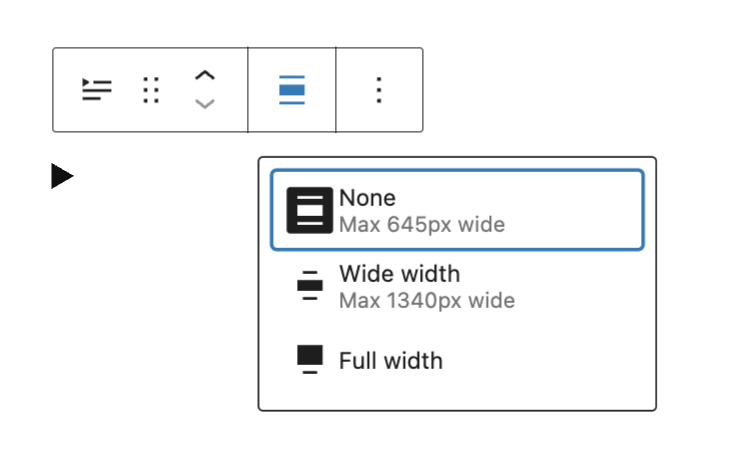Click blank space below Full width in popover
Image resolution: width=738 pixels, height=462 pixels.
(x=456, y=394)
